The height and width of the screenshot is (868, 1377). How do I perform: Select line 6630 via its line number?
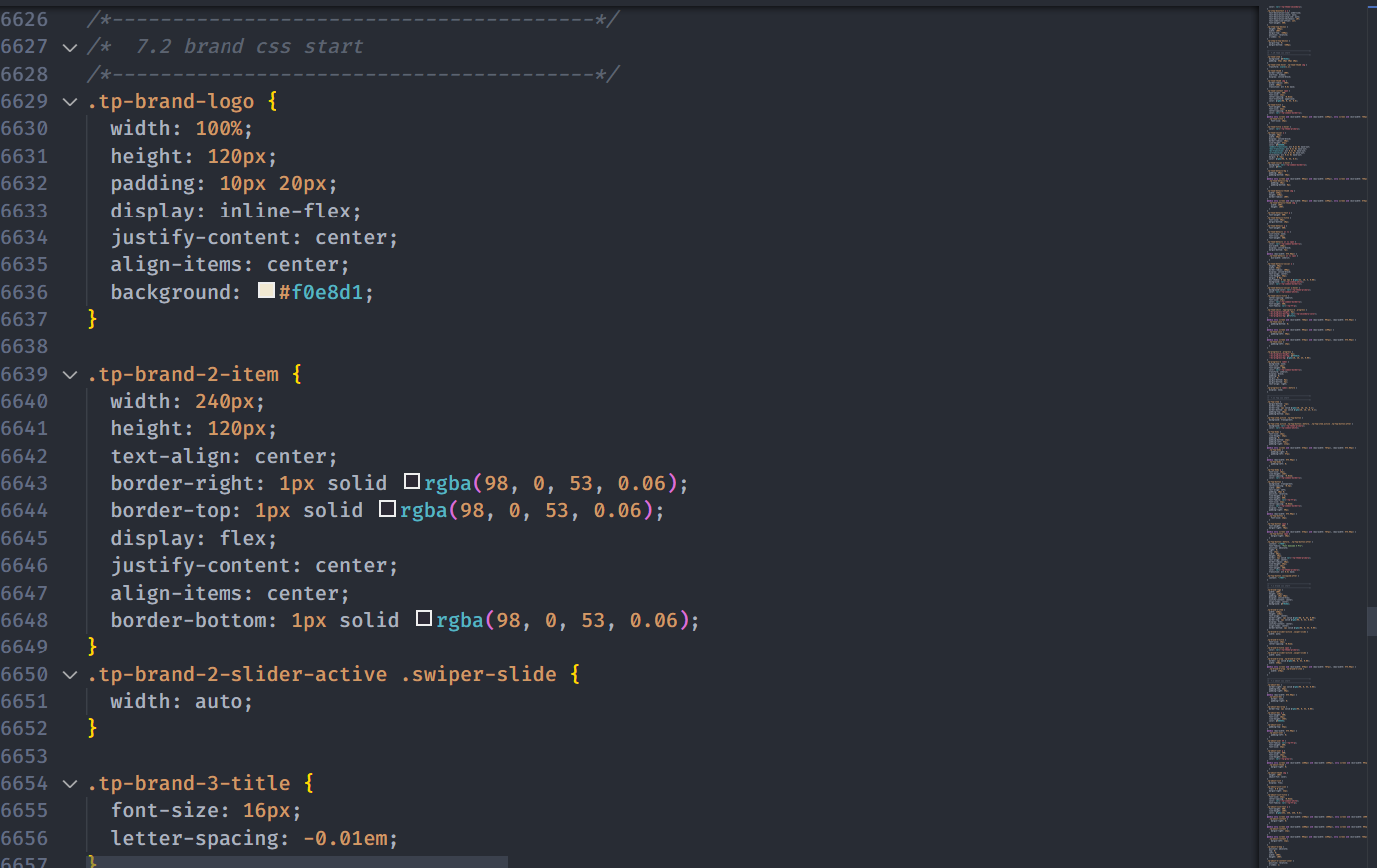point(25,129)
